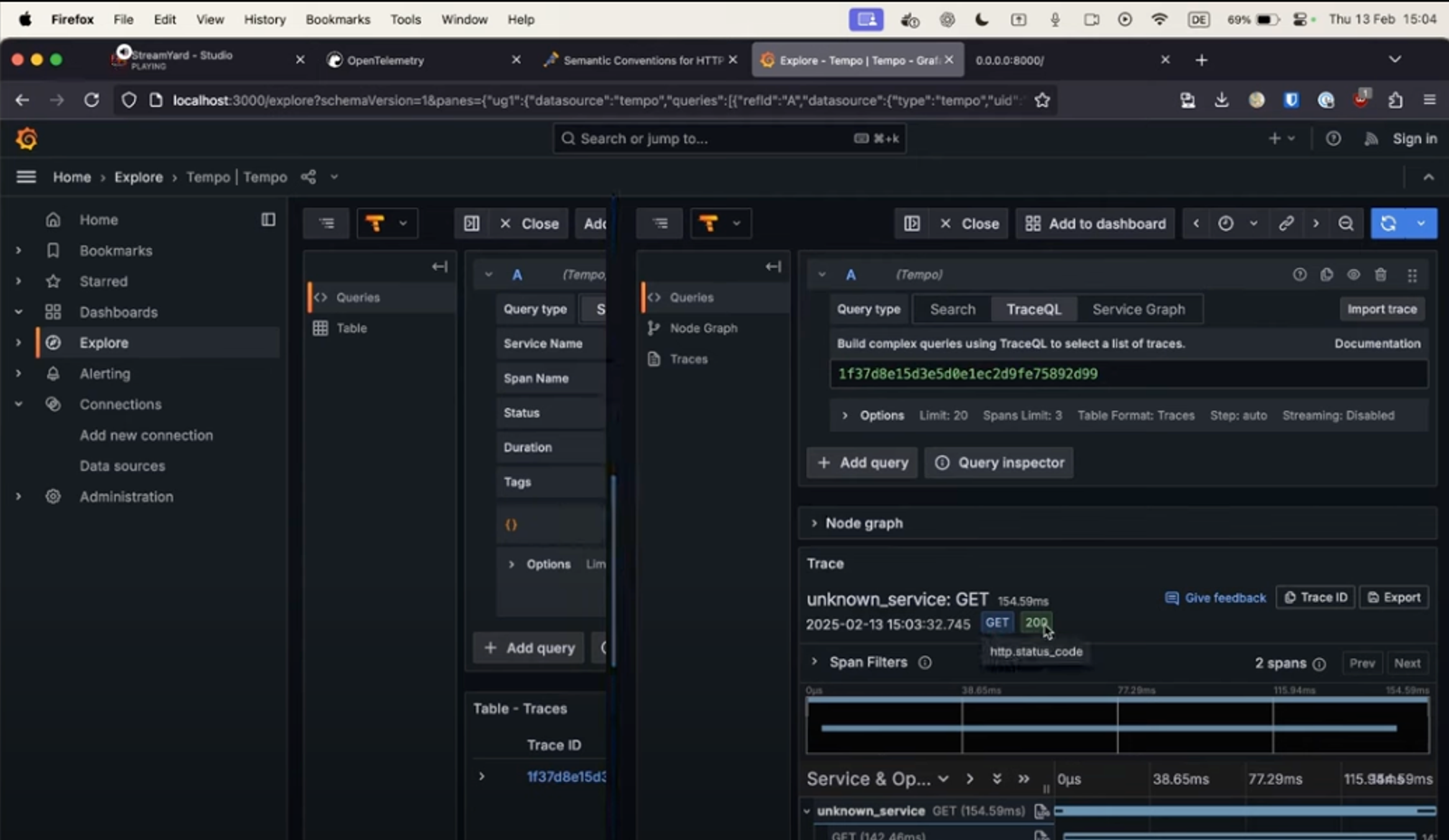Open the time picker dropdown
The width and height of the screenshot is (1449, 840).
(1238, 224)
